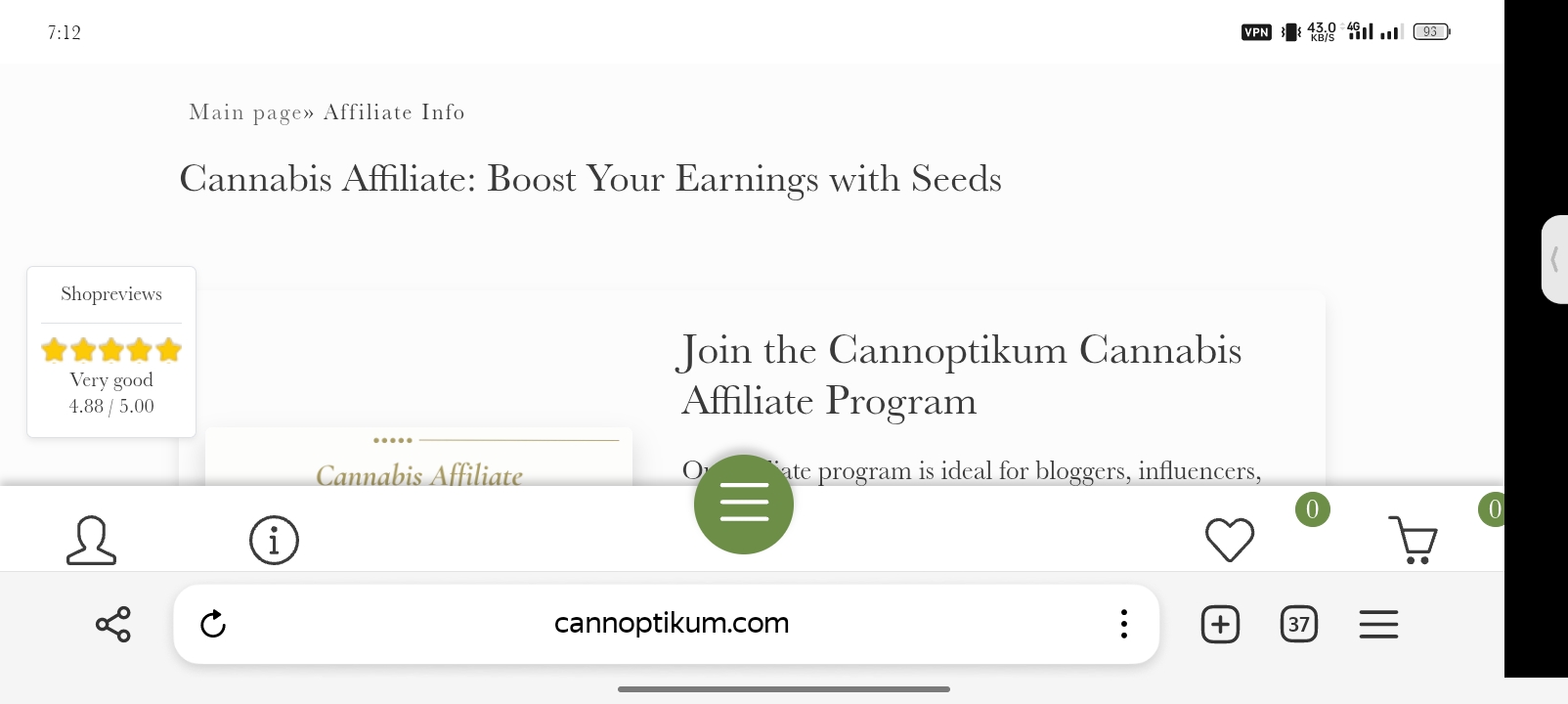
Task: Go to Main page breadcrumb link
Action: click(x=245, y=112)
